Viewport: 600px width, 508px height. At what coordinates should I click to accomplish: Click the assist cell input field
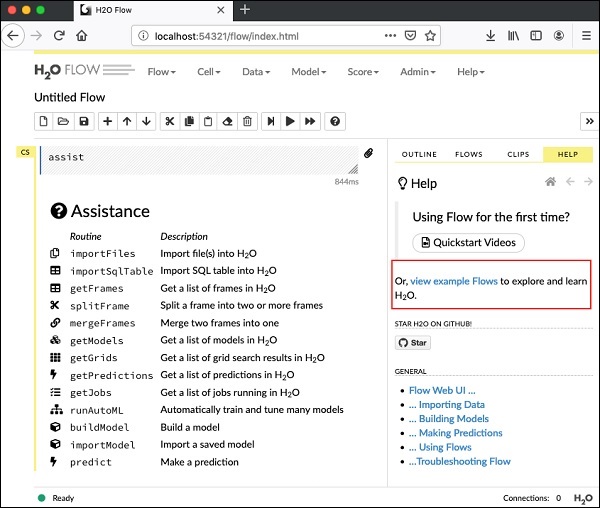pos(200,158)
